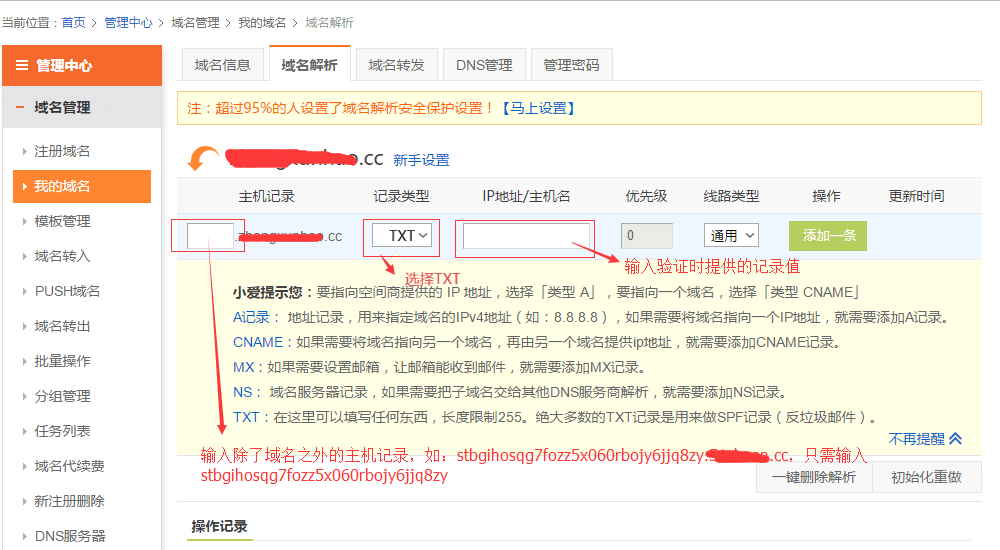The height and width of the screenshot is (550, 1000).
Task: Open the TXT record type dropdown
Action: point(402,236)
